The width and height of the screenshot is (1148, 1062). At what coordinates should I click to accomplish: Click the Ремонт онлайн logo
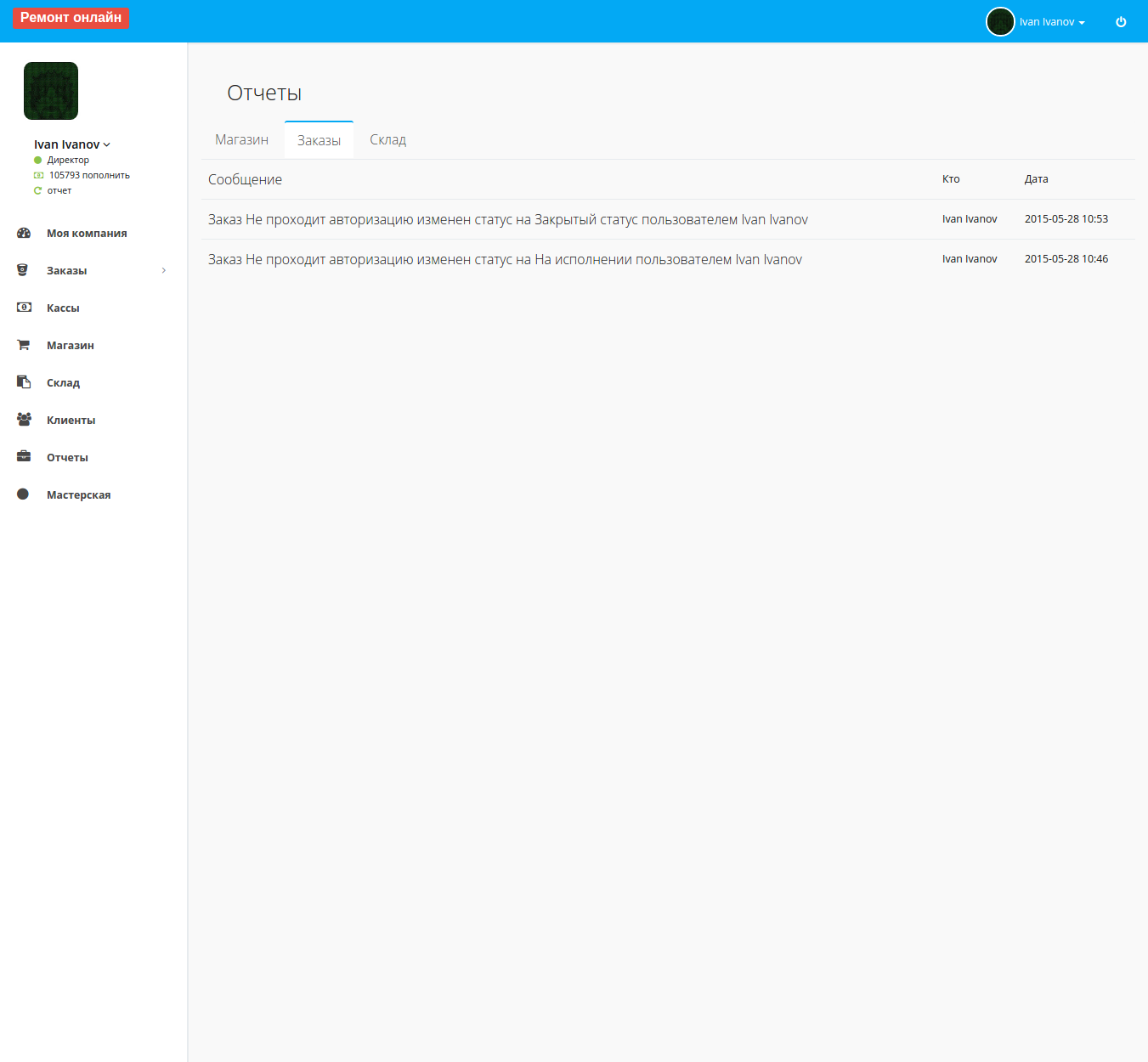tap(71, 18)
